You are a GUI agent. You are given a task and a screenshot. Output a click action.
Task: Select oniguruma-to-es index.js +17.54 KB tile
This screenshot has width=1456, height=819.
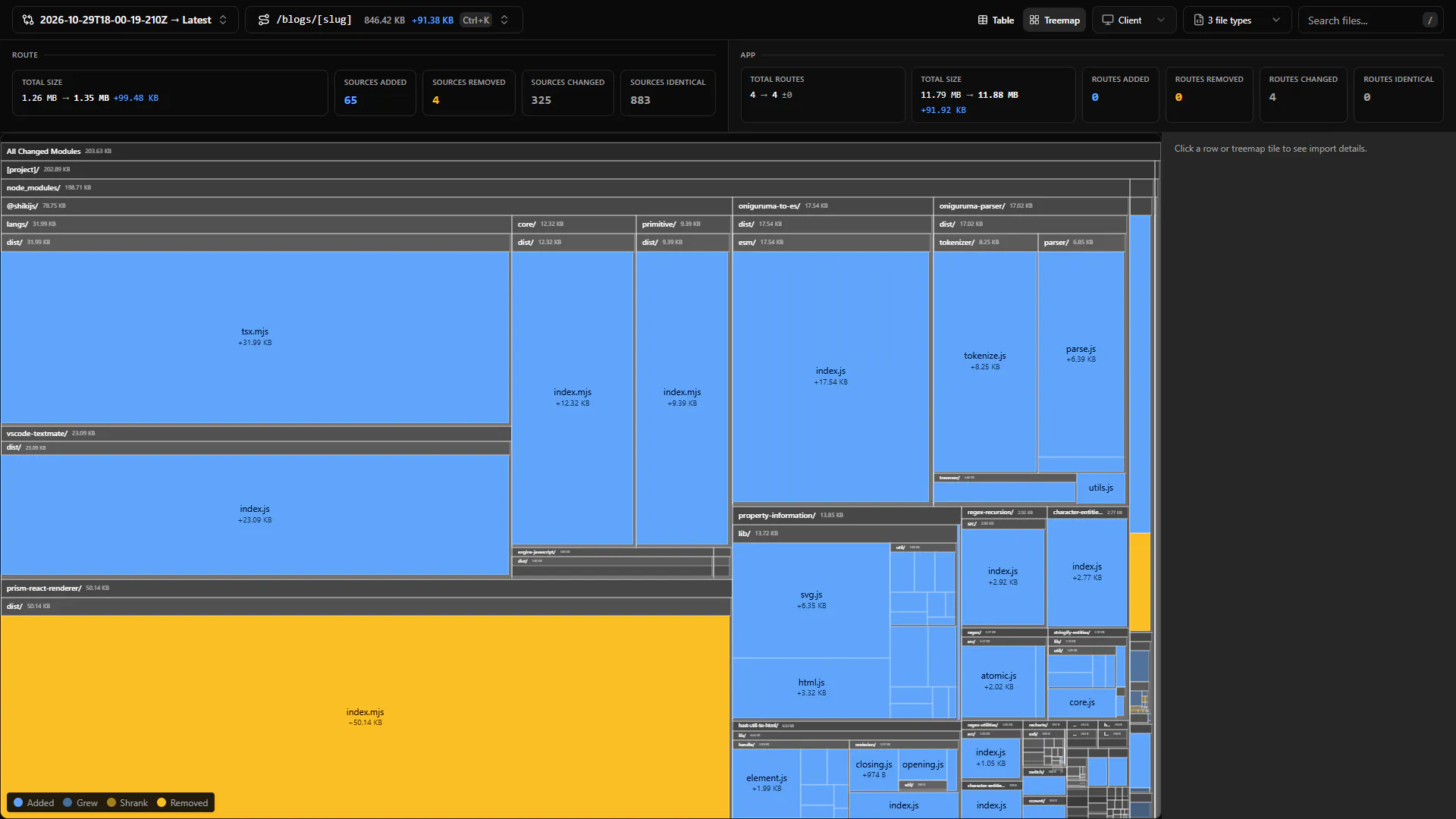tap(831, 376)
